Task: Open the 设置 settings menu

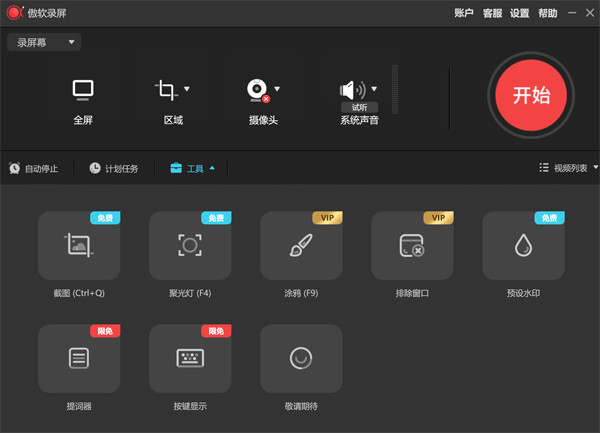Action: tap(520, 13)
